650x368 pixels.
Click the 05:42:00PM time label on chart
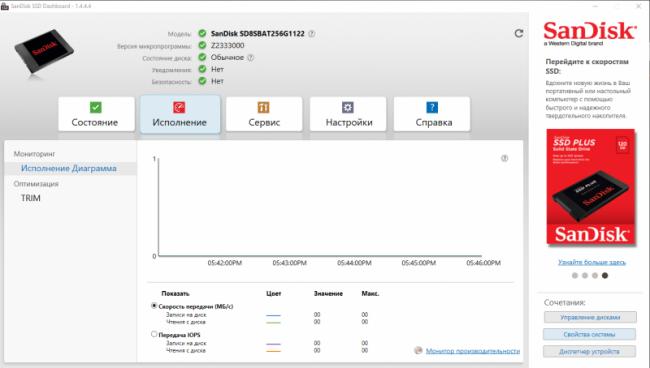coord(225,263)
